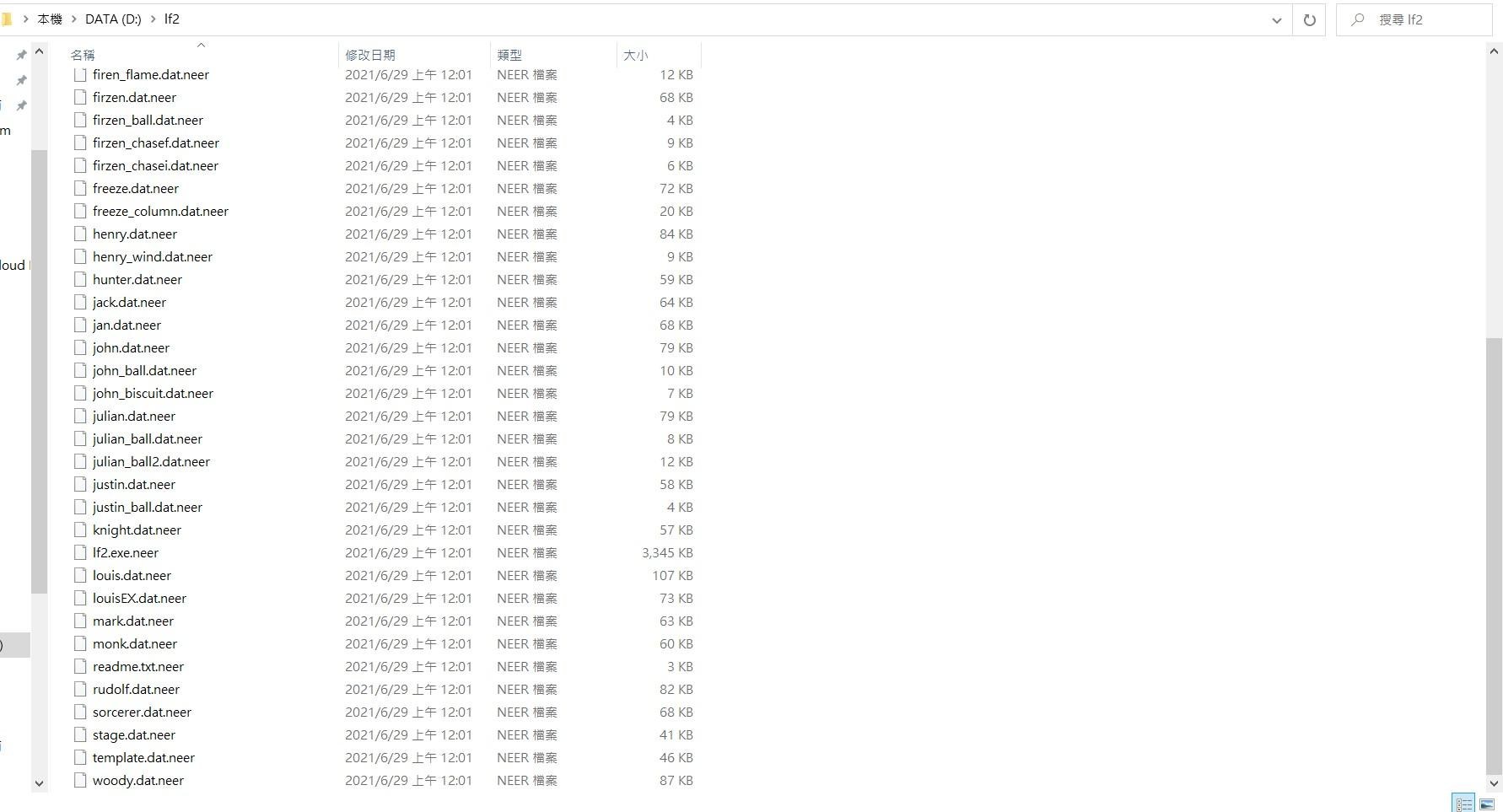
Task: Navigate to DATA (D:) in breadcrumb
Action: coord(113,19)
